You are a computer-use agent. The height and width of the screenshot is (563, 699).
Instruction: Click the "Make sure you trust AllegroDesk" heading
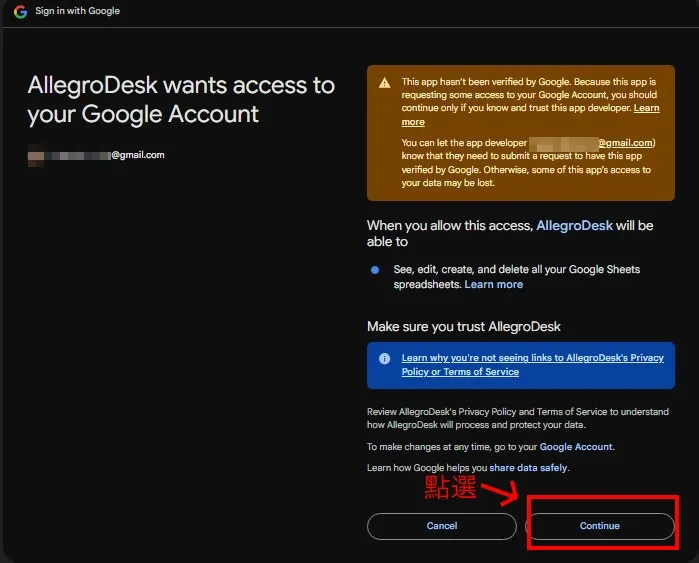463,326
